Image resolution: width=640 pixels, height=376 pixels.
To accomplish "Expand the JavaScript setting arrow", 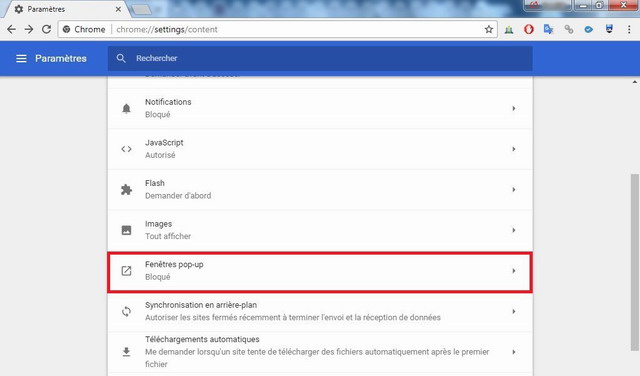I will 514,149.
